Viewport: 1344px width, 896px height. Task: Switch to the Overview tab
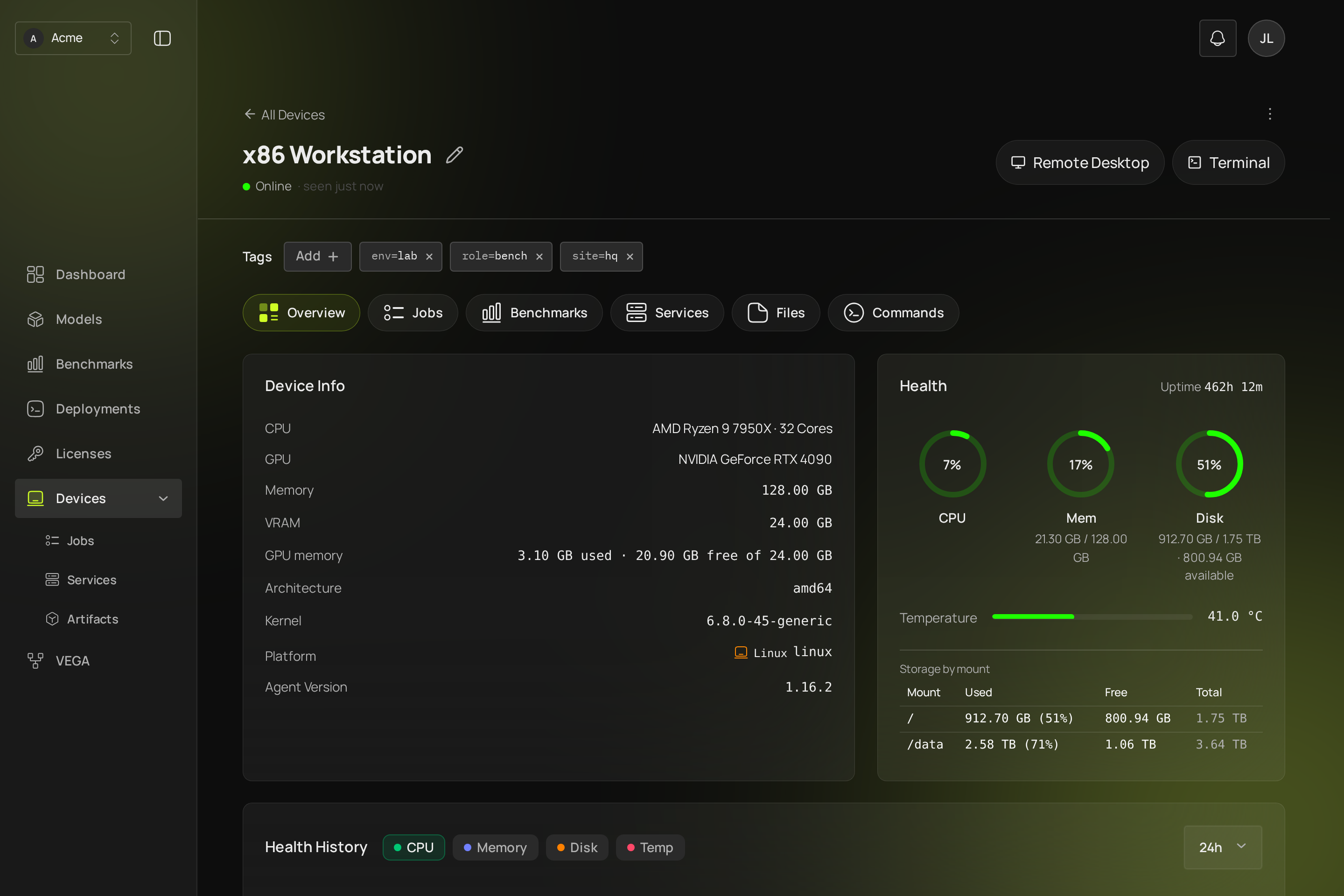click(x=301, y=313)
